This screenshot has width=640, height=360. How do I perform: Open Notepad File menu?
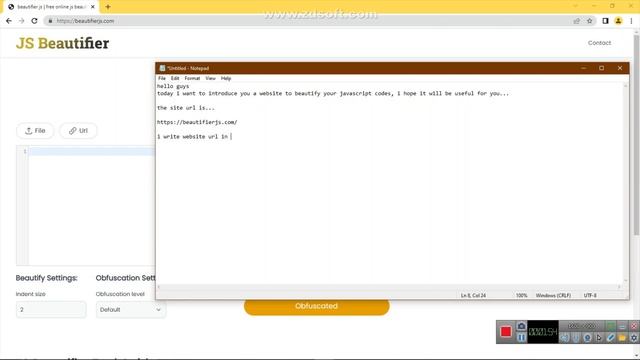click(x=162, y=78)
